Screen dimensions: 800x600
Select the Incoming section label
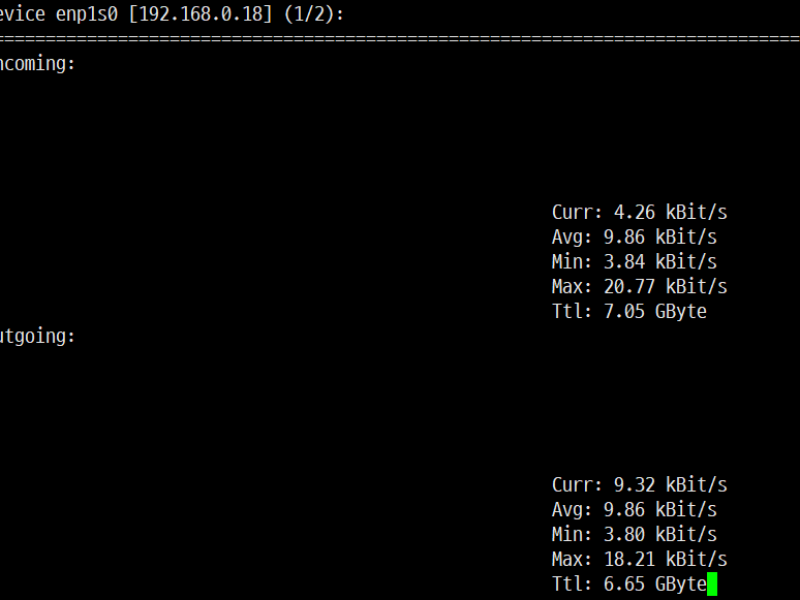(37, 64)
